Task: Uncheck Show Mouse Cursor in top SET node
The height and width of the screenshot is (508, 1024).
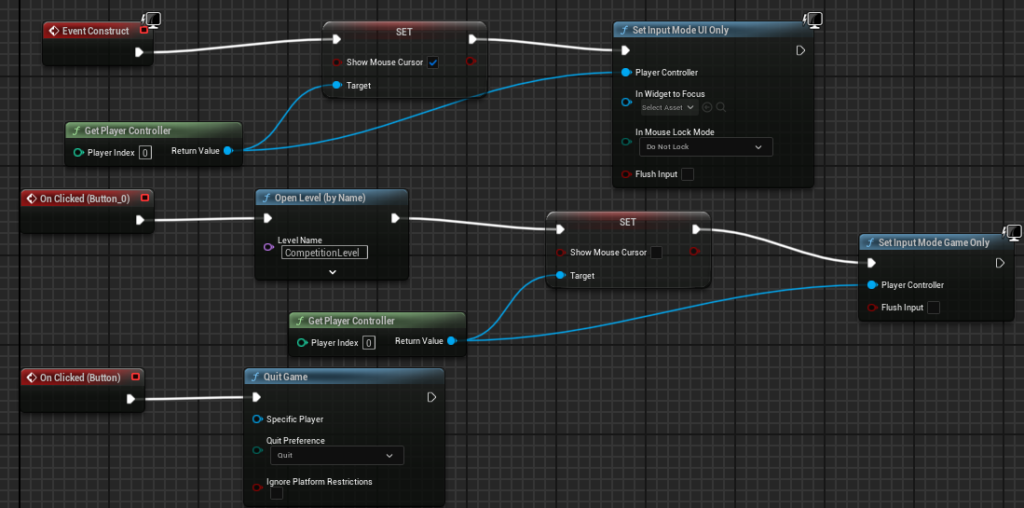Action: (433, 63)
